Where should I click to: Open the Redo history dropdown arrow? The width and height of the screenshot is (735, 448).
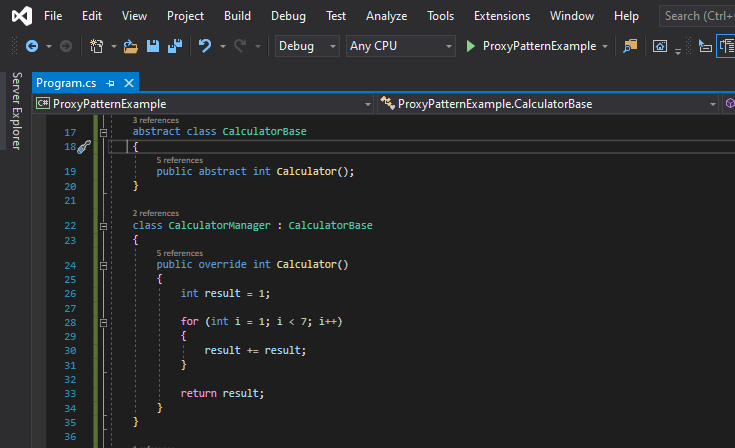(257, 46)
